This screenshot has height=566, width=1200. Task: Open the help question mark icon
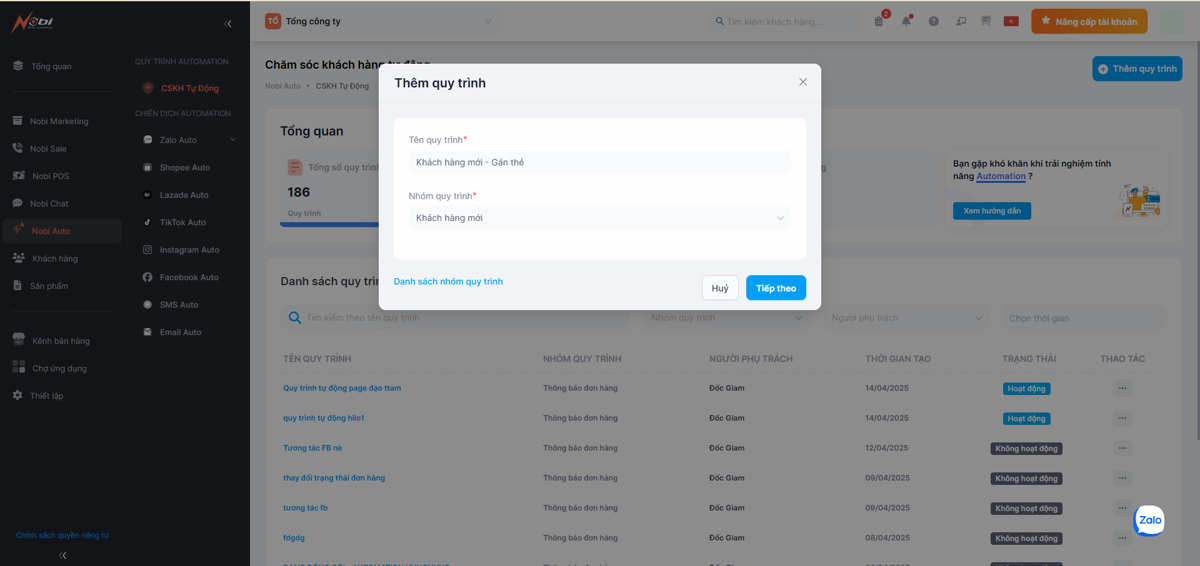[x=933, y=21]
